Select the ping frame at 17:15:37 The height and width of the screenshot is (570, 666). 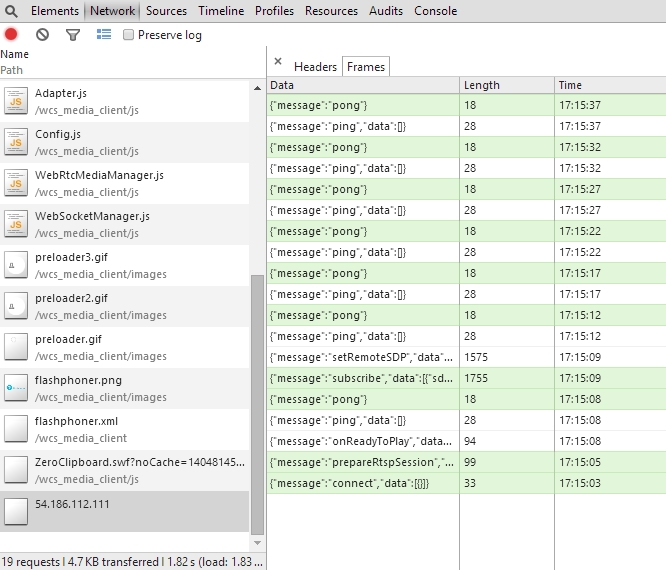tap(466, 126)
